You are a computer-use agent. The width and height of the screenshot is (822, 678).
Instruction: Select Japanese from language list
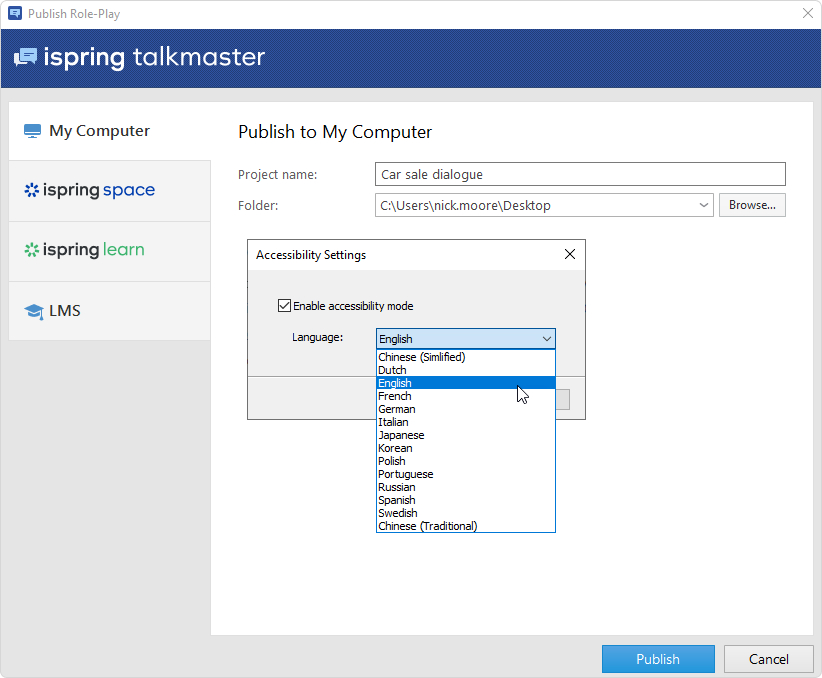401,435
